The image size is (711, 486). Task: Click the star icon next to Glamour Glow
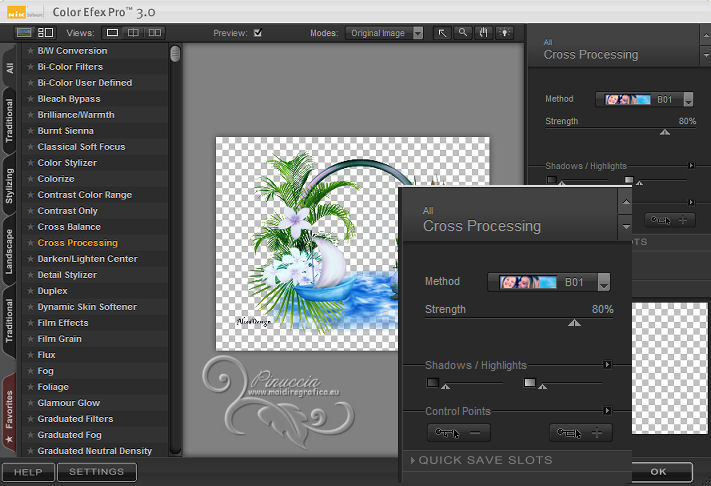30,403
